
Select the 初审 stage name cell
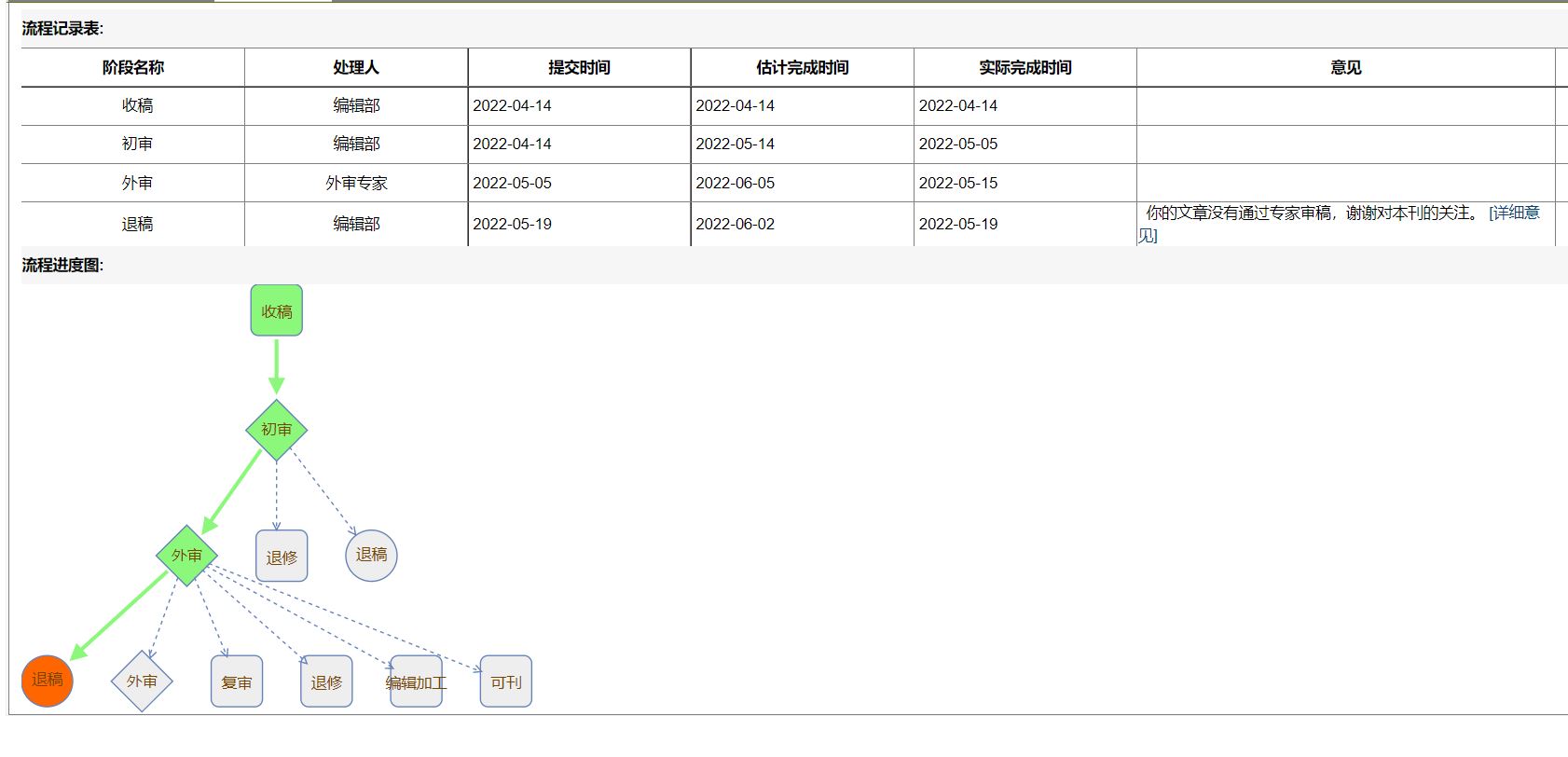click(x=133, y=144)
